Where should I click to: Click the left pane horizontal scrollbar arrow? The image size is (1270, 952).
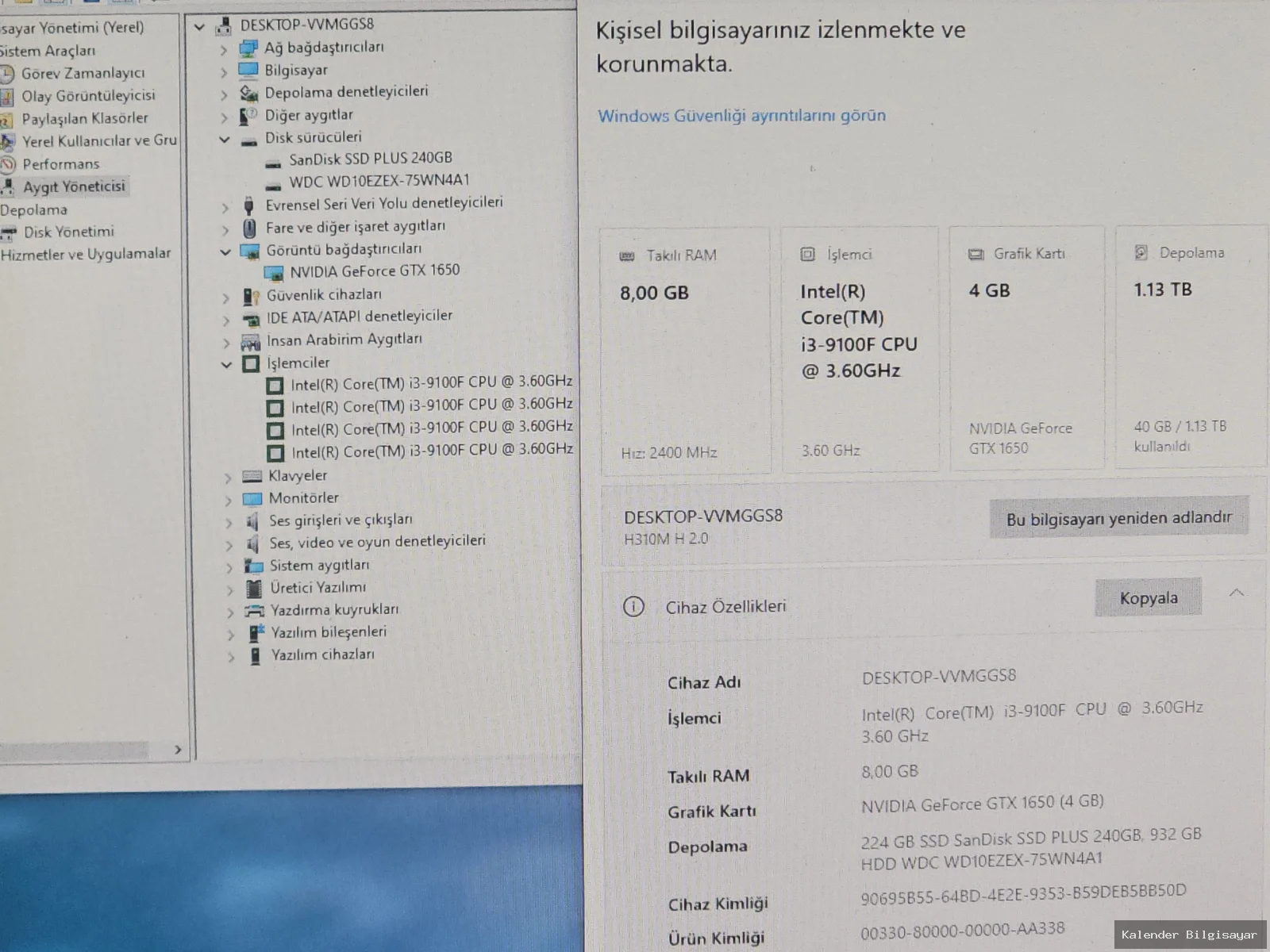point(178,749)
